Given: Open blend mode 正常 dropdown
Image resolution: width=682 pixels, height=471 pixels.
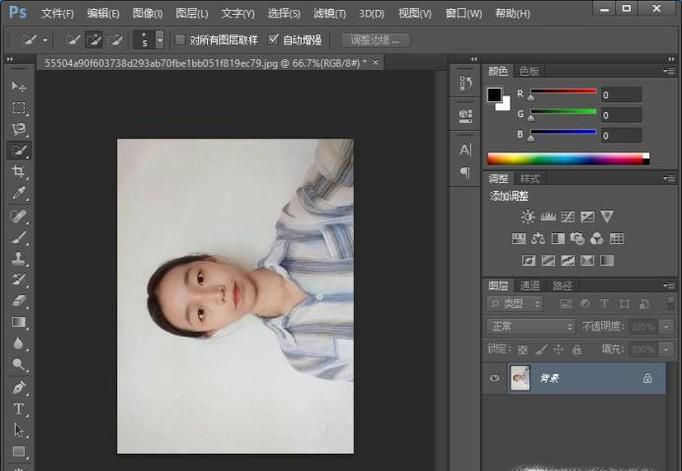Looking at the screenshot, I should coord(531,326).
